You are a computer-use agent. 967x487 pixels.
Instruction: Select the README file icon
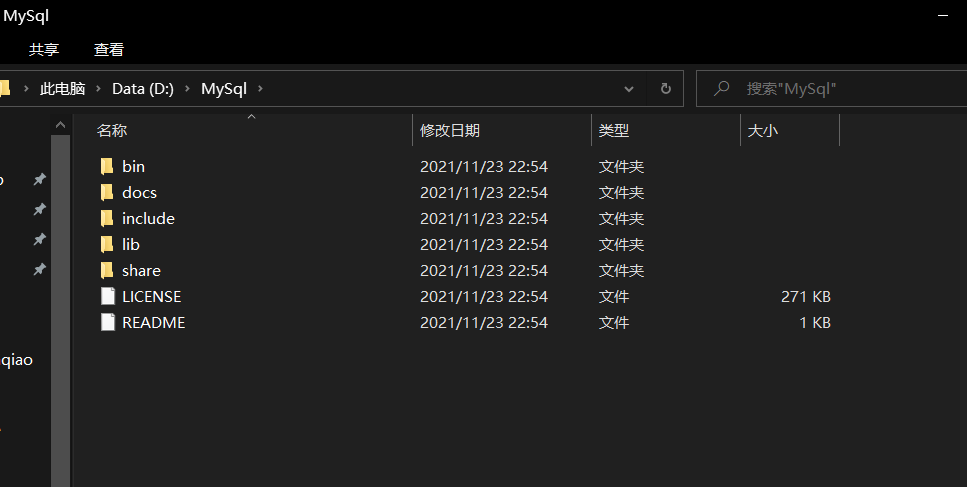[108, 322]
